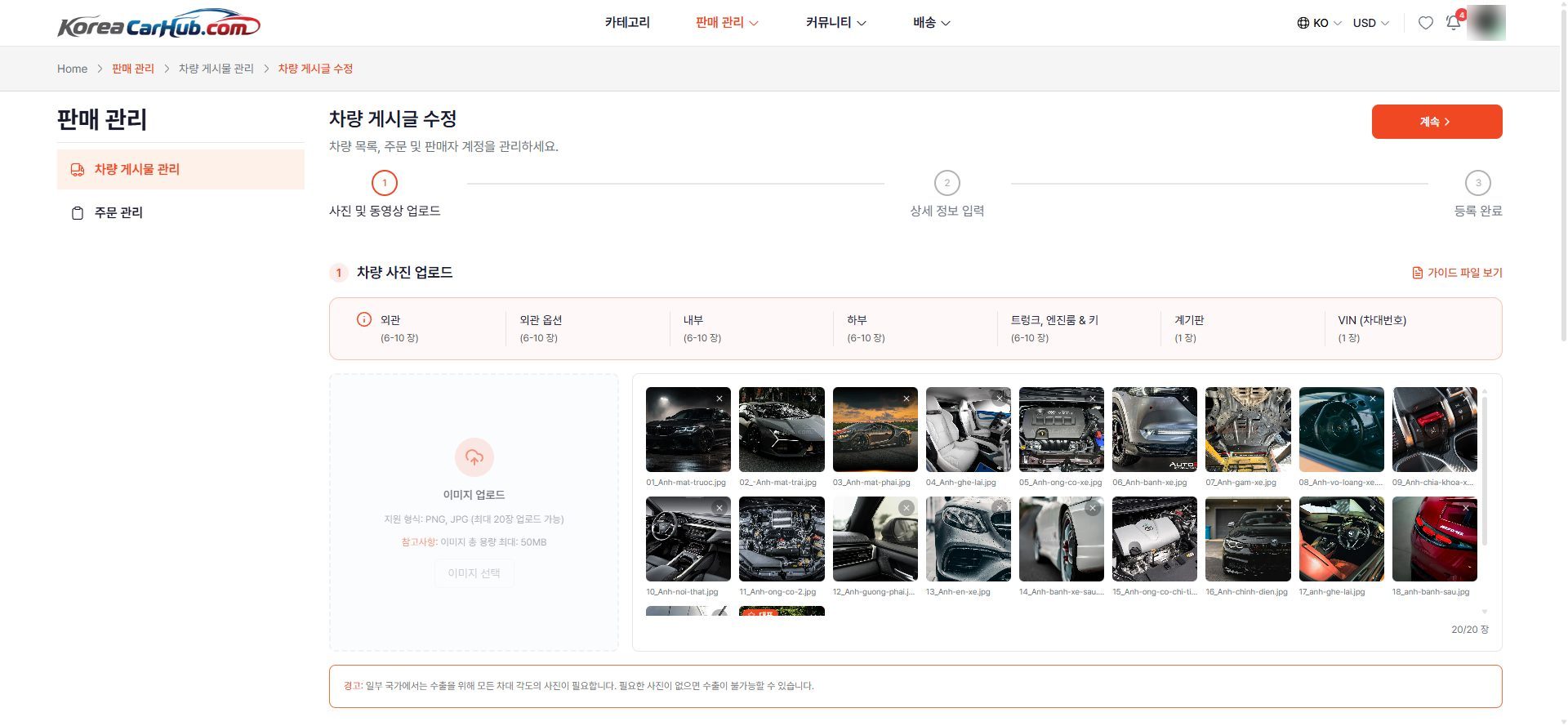Remove image 06_Anh-banh-xe.jpg
The width and height of the screenshot is (1568, 726).
tap(1186, 399)
